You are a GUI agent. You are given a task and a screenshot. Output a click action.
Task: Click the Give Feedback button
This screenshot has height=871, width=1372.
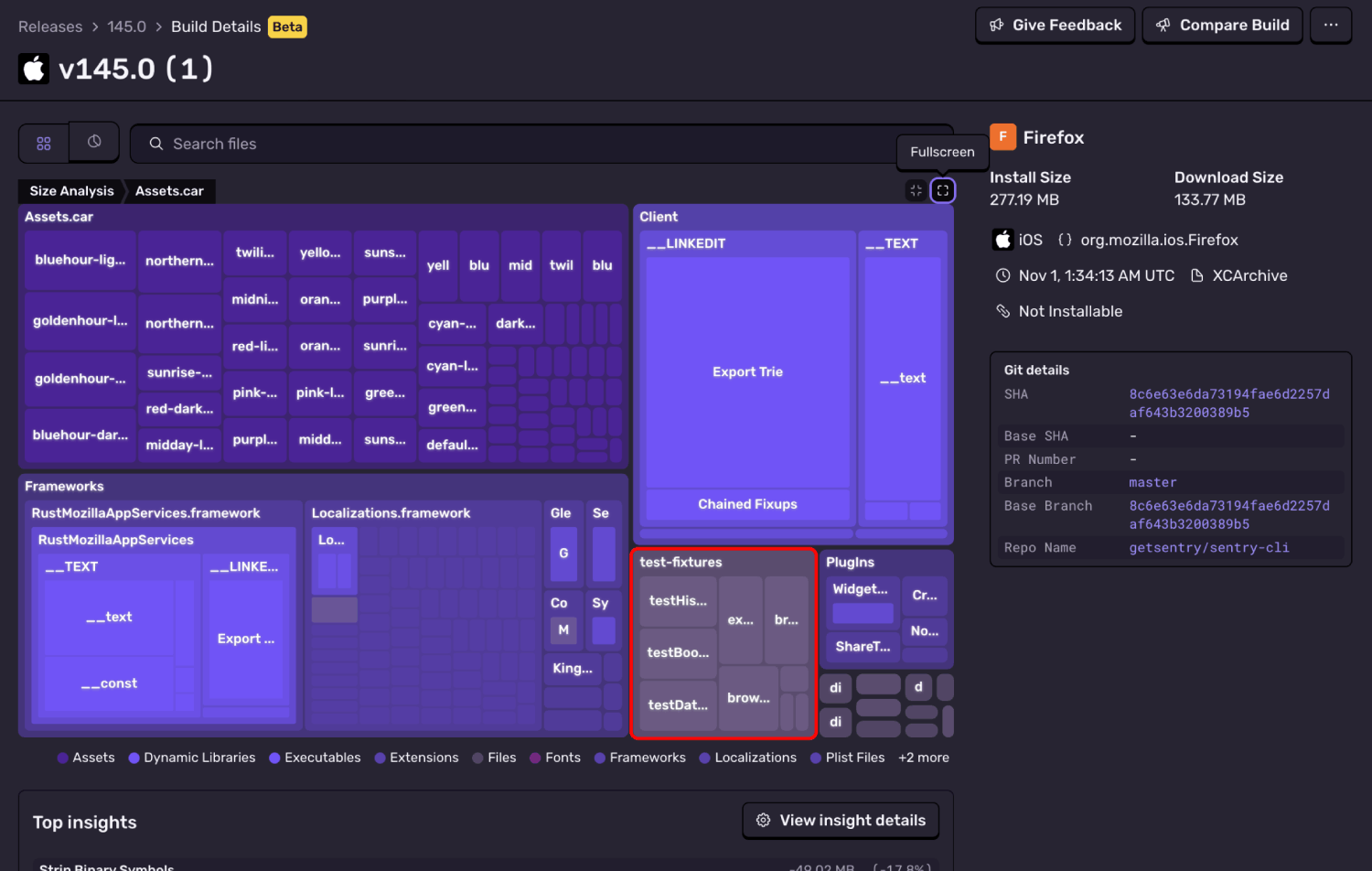click(1055, 26)
